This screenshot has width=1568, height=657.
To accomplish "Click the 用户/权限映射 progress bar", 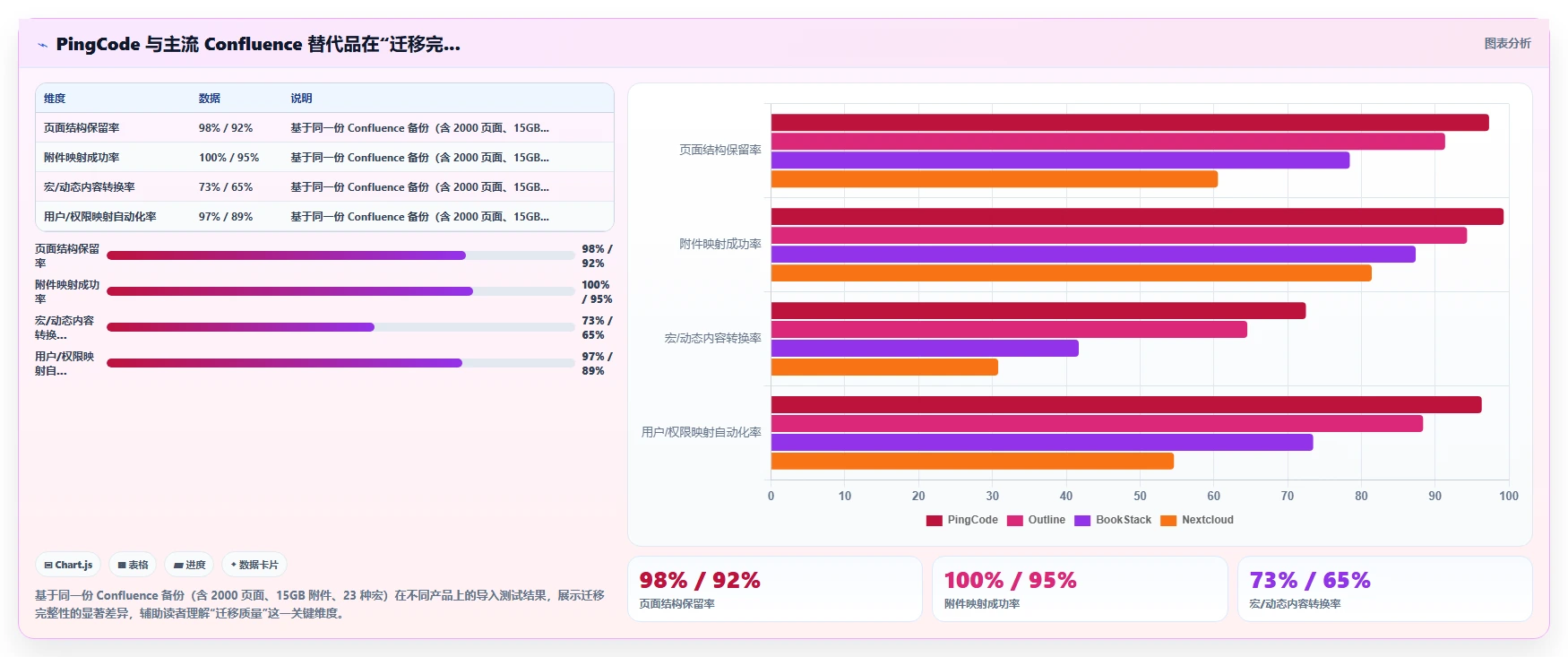I will click(x=340, y=363).
